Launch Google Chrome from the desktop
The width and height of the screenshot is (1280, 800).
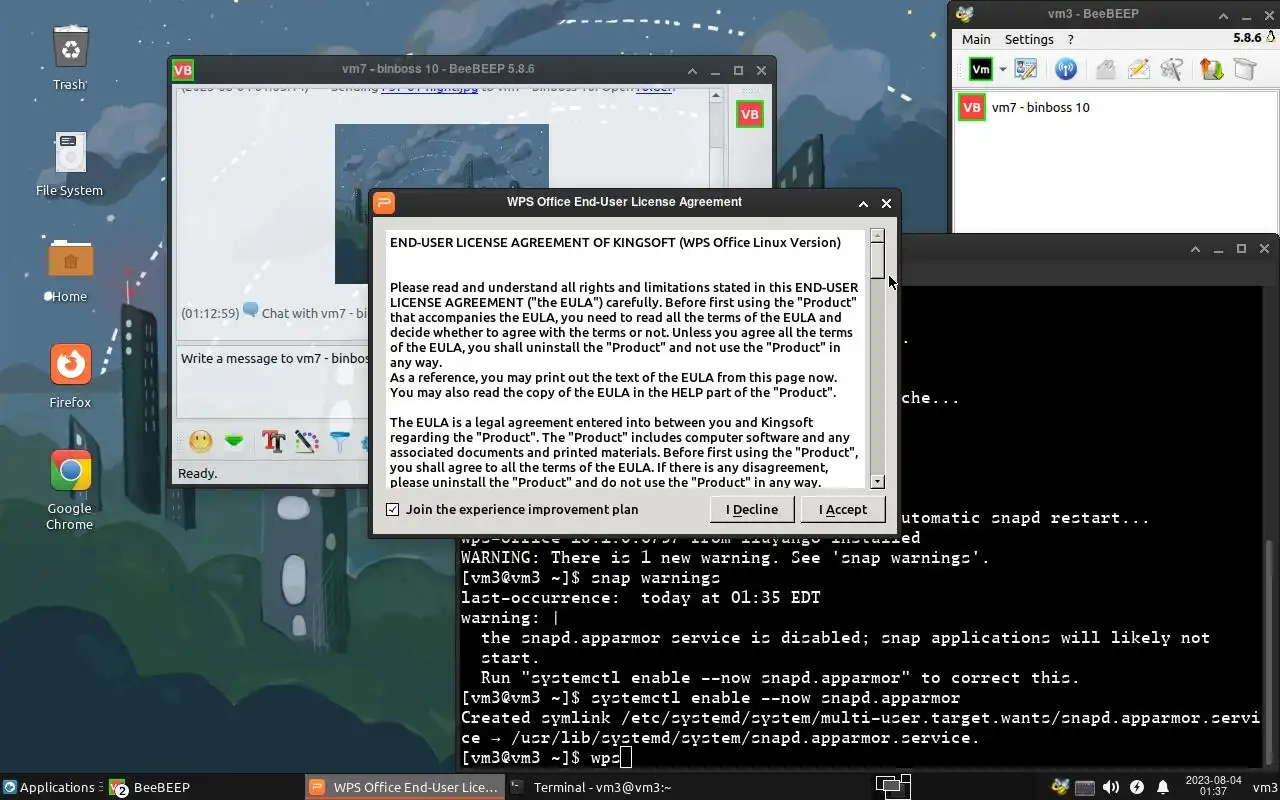pos(70,488)
